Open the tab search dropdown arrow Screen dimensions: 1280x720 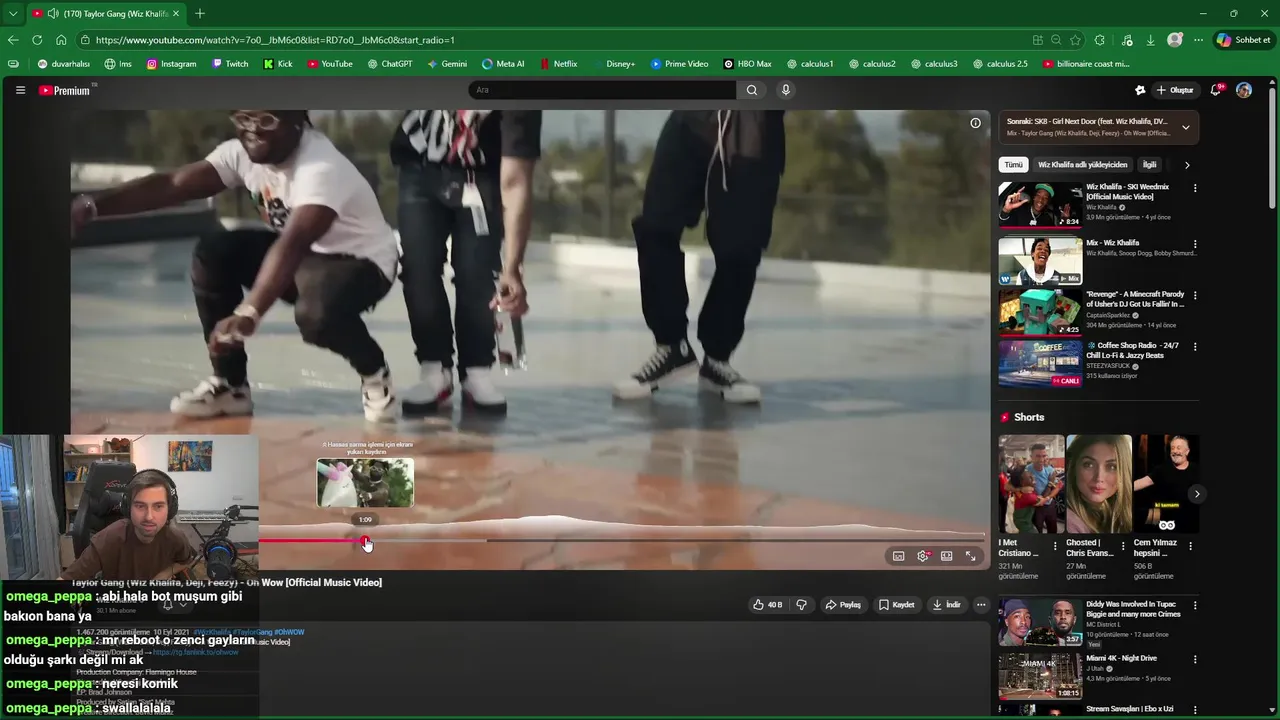(13, 13)
